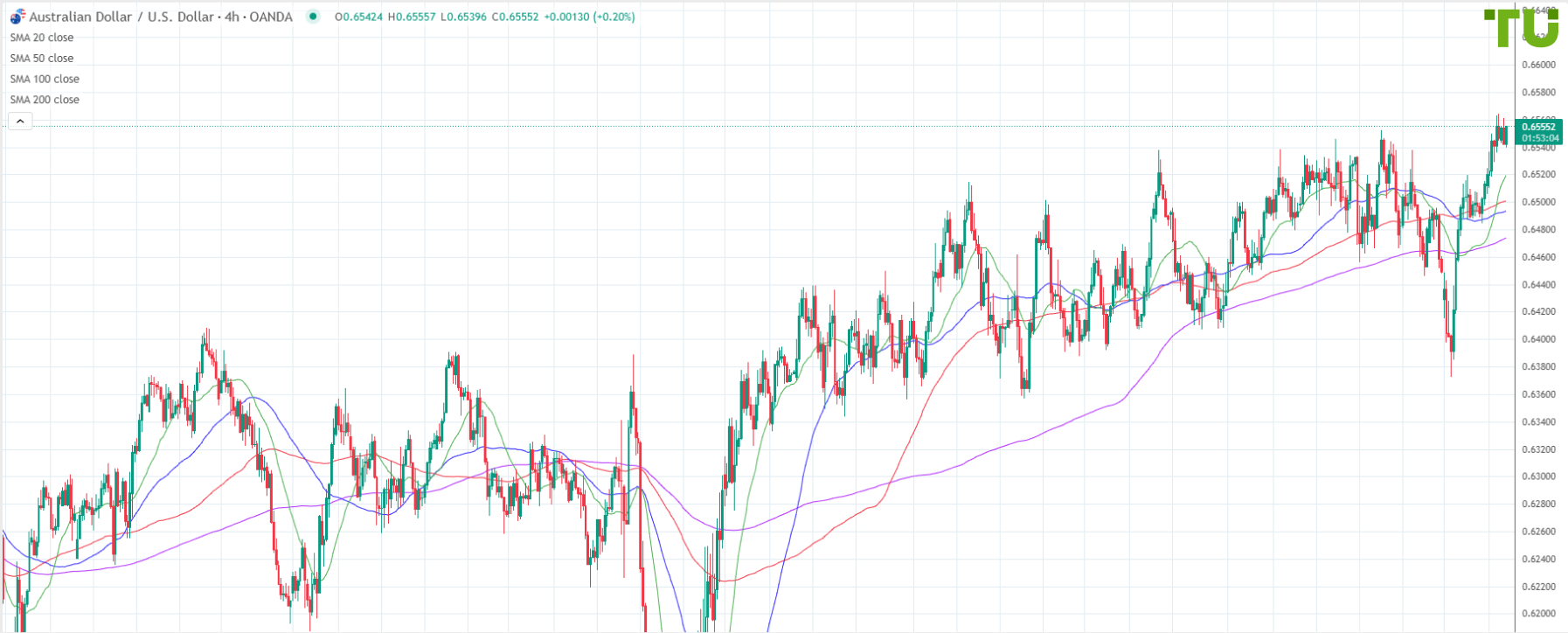Click the 0.63000 price axis label

click(1539, 476)
